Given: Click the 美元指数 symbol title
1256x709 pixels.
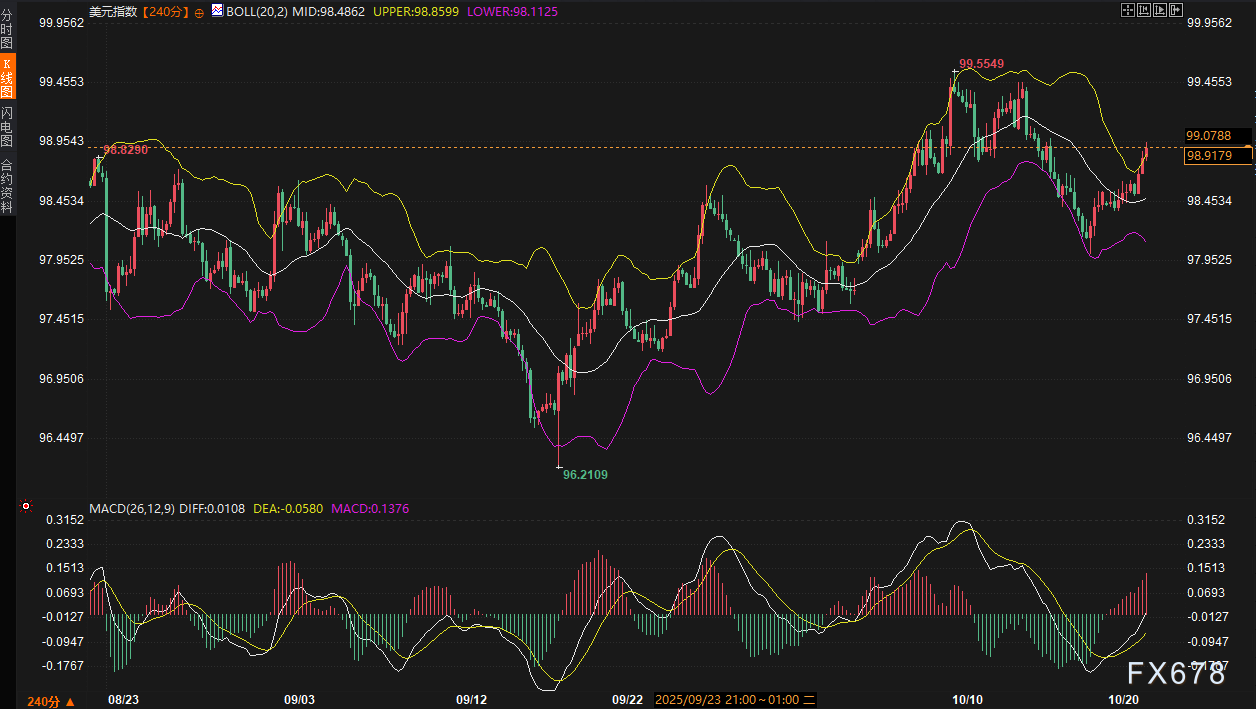Looking at the screenshot, I should pos(112,12).
